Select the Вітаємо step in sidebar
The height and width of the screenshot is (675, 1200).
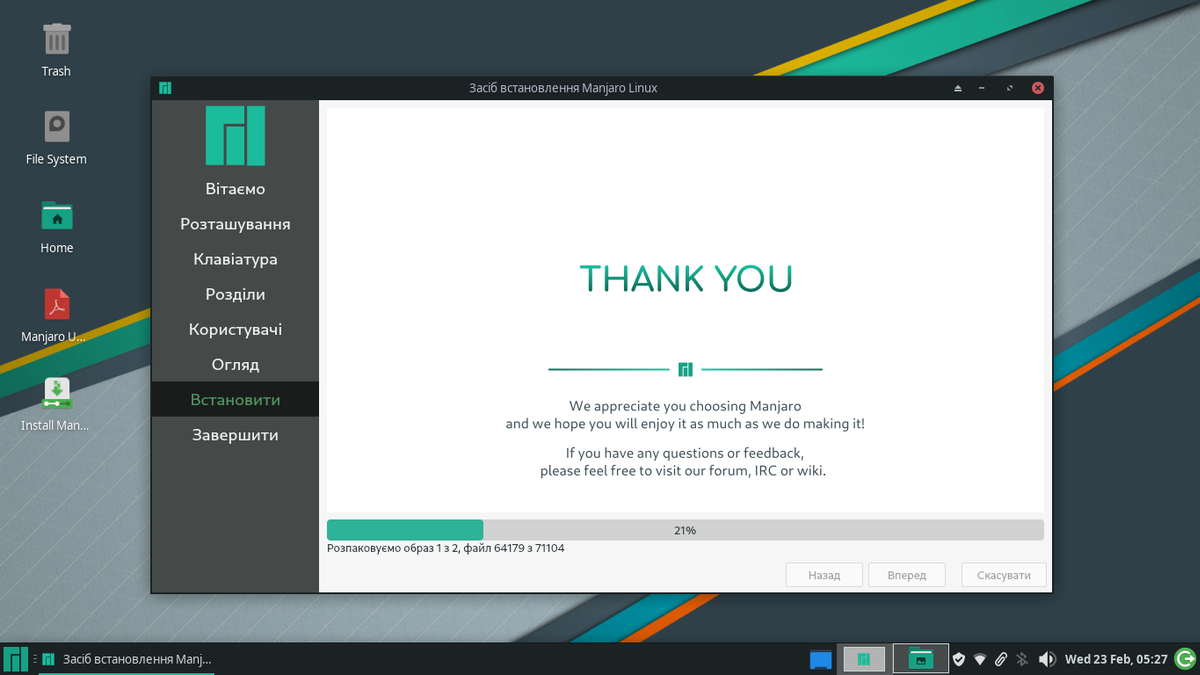tap(235, 189)
